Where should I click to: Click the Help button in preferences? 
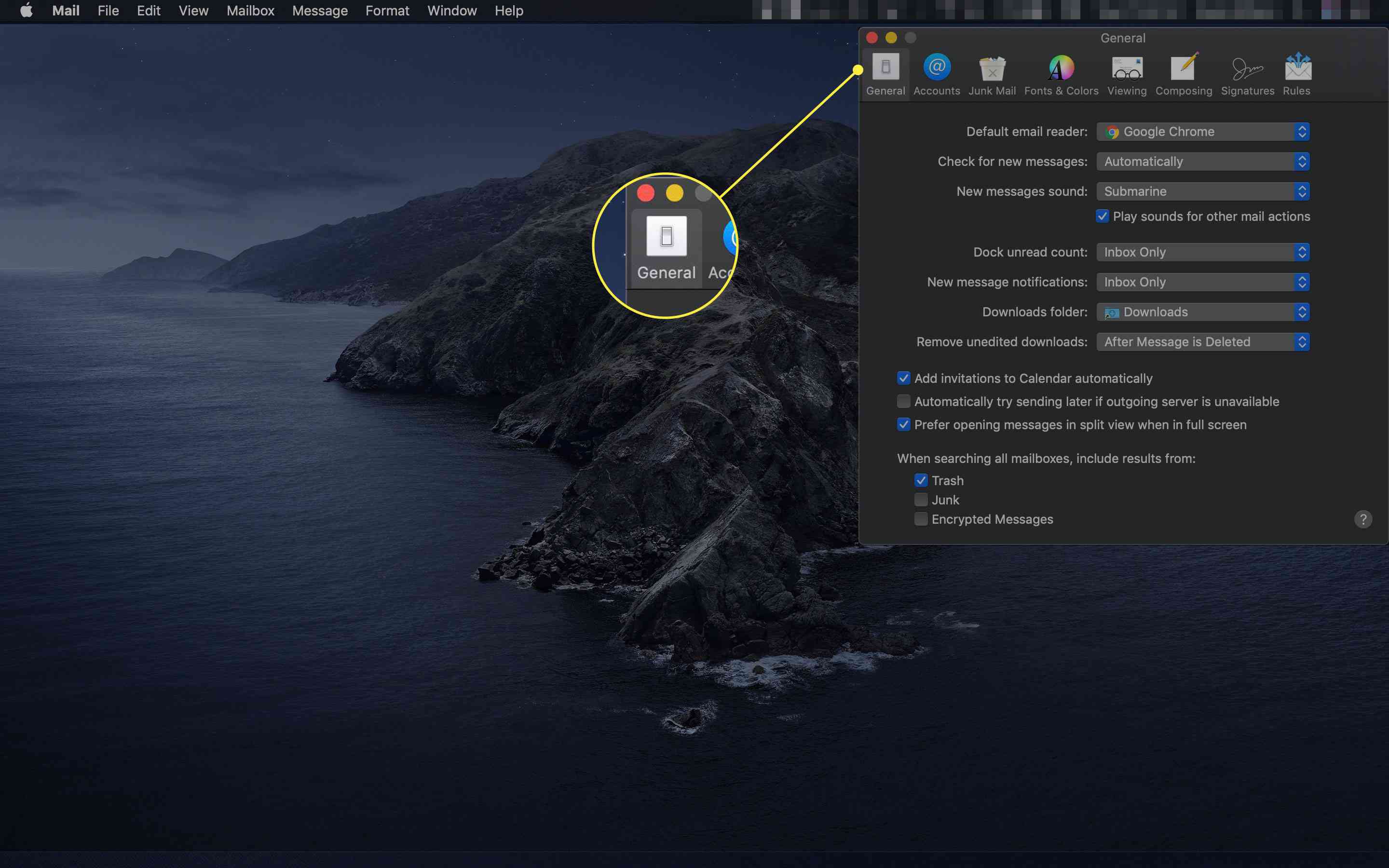click(x=1362, y=519)
